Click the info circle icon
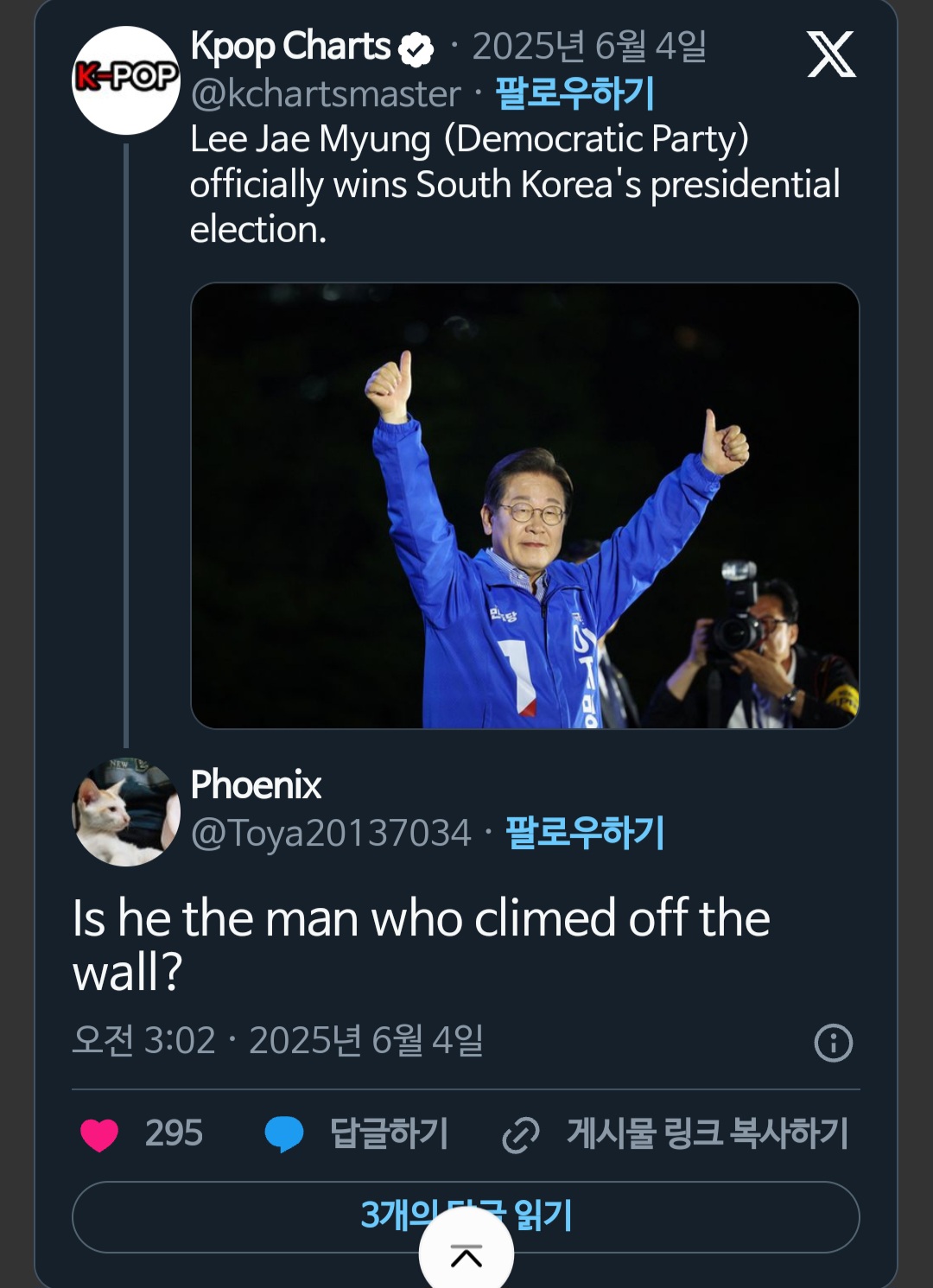This screenshot has width=933, height=1288. pyautogui.click(x=833, y=1043)
